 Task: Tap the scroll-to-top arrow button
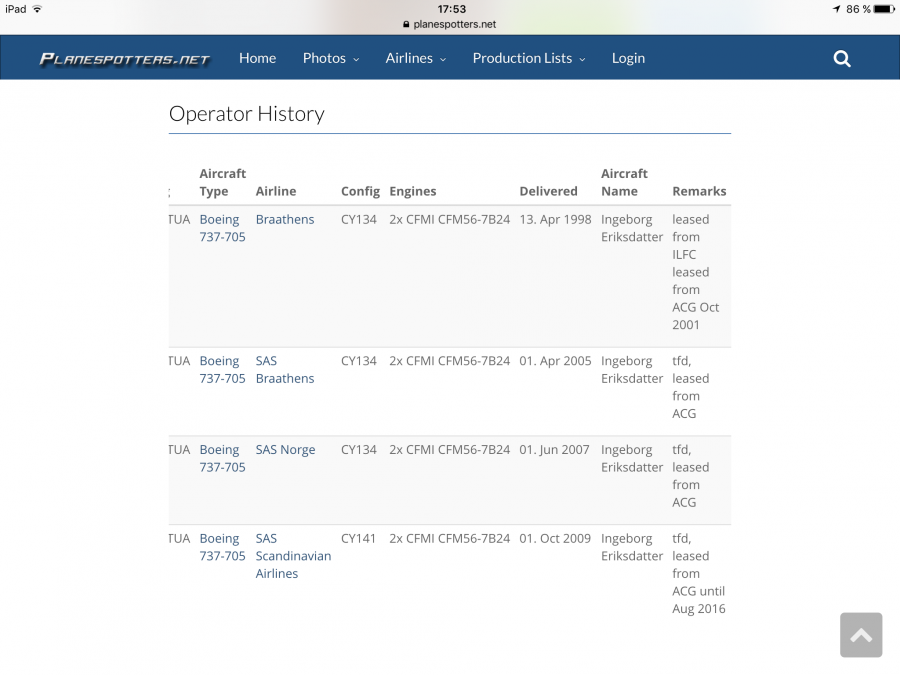(861, 635)
